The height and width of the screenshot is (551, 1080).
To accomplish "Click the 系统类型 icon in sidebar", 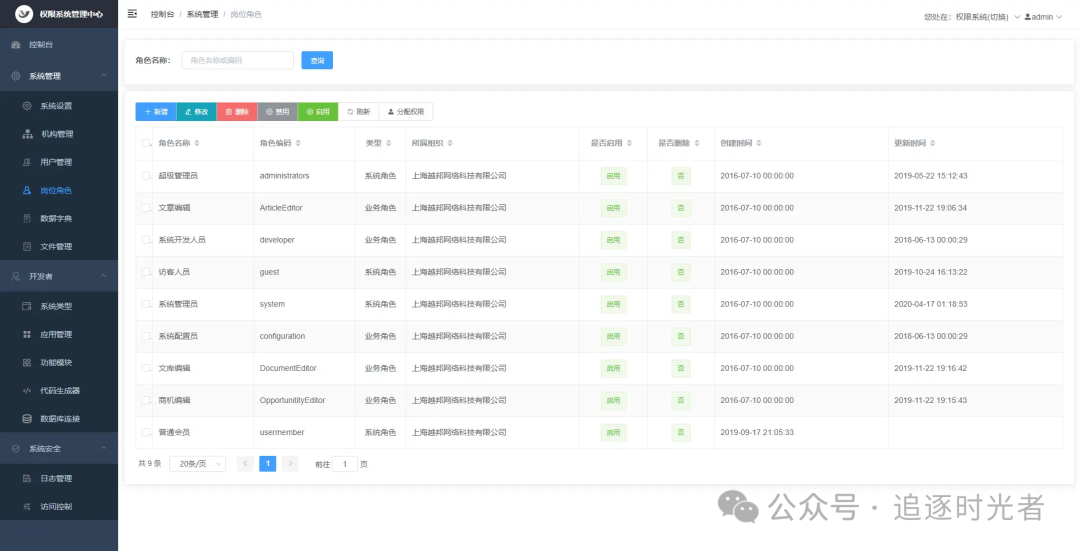I will (27, 306).
